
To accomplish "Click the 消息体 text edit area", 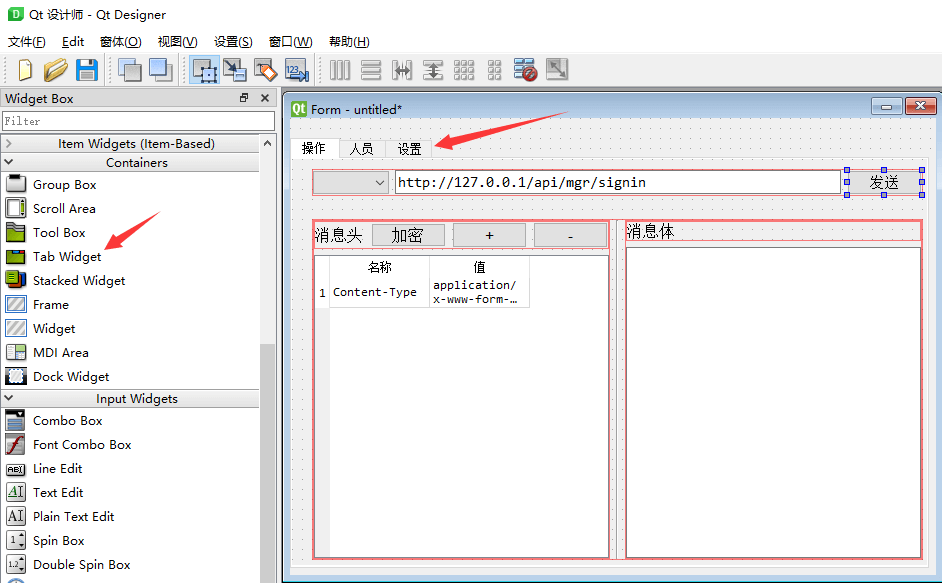I will [773, 402].
